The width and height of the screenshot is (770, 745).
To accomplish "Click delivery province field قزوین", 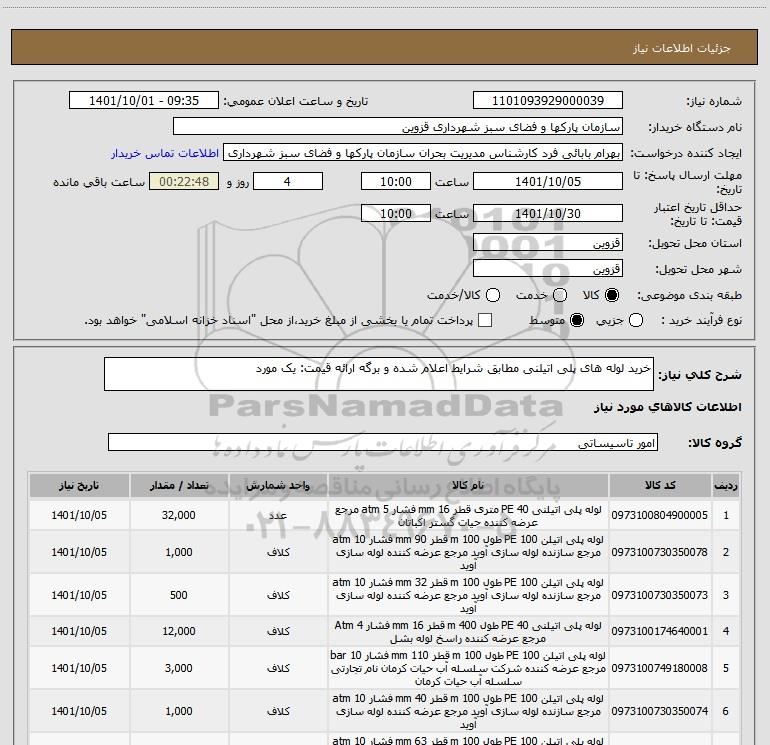I will pyautogui.click(x=548, y=243).
